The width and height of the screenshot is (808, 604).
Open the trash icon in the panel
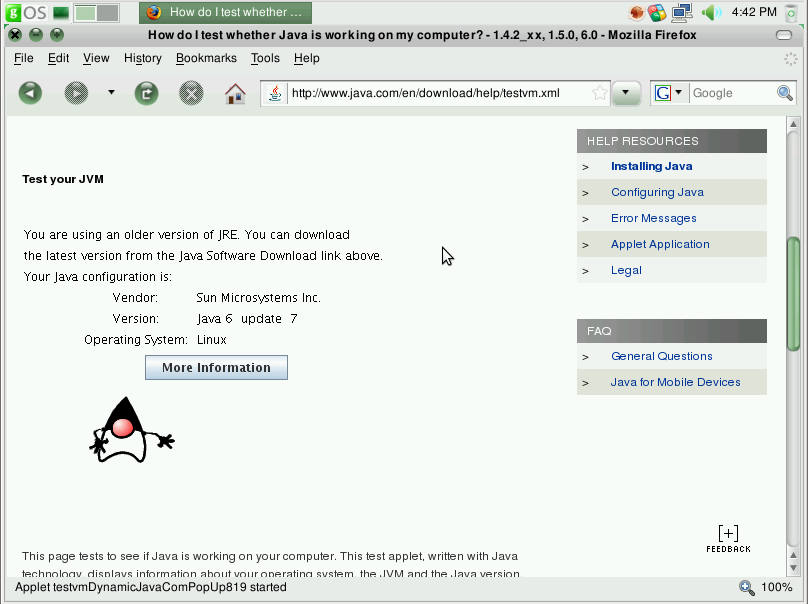(x=791, y=13)
